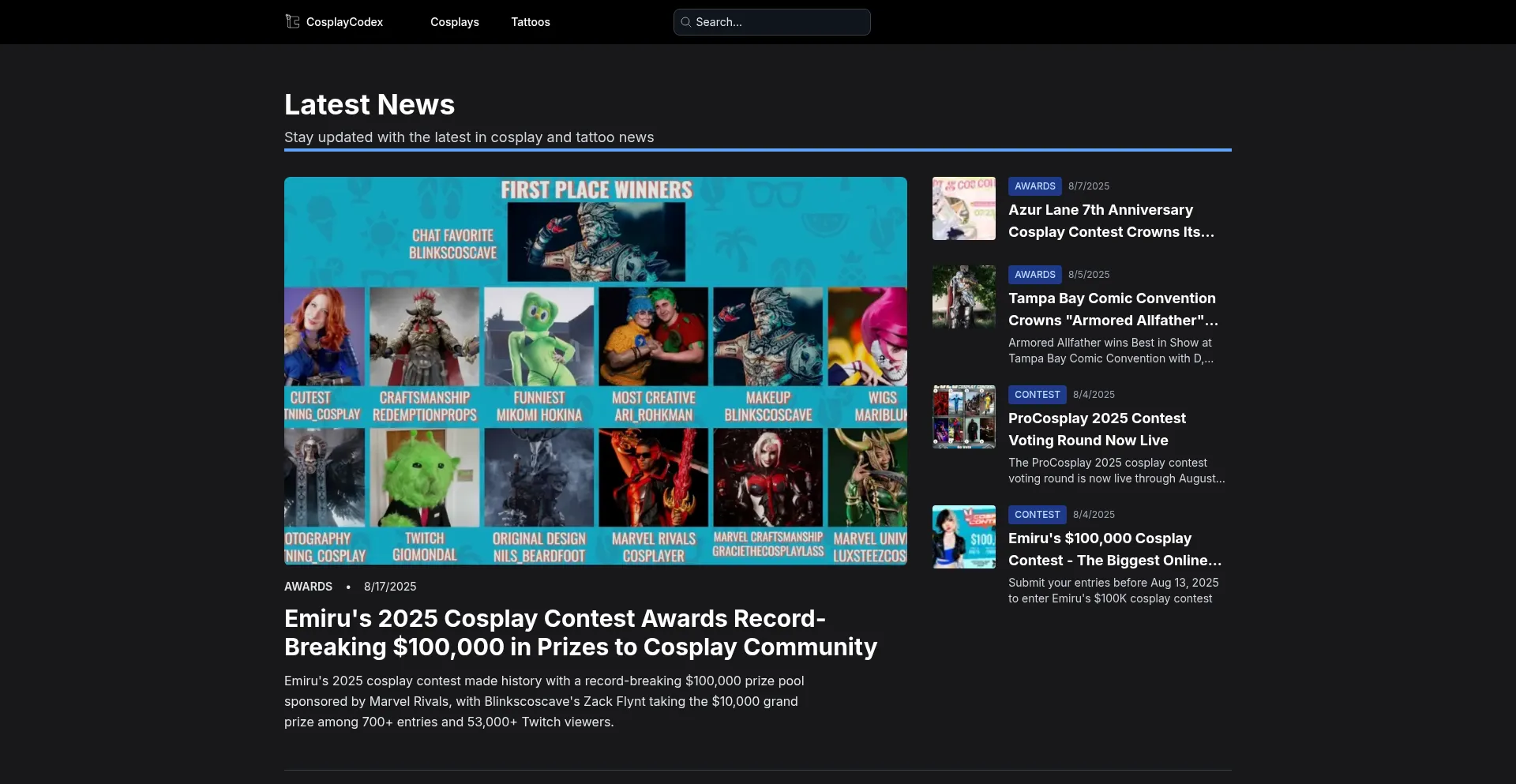
Task: Click CONTEST badge beside Emiru's $100,000 article
Action: [1038, 515]
